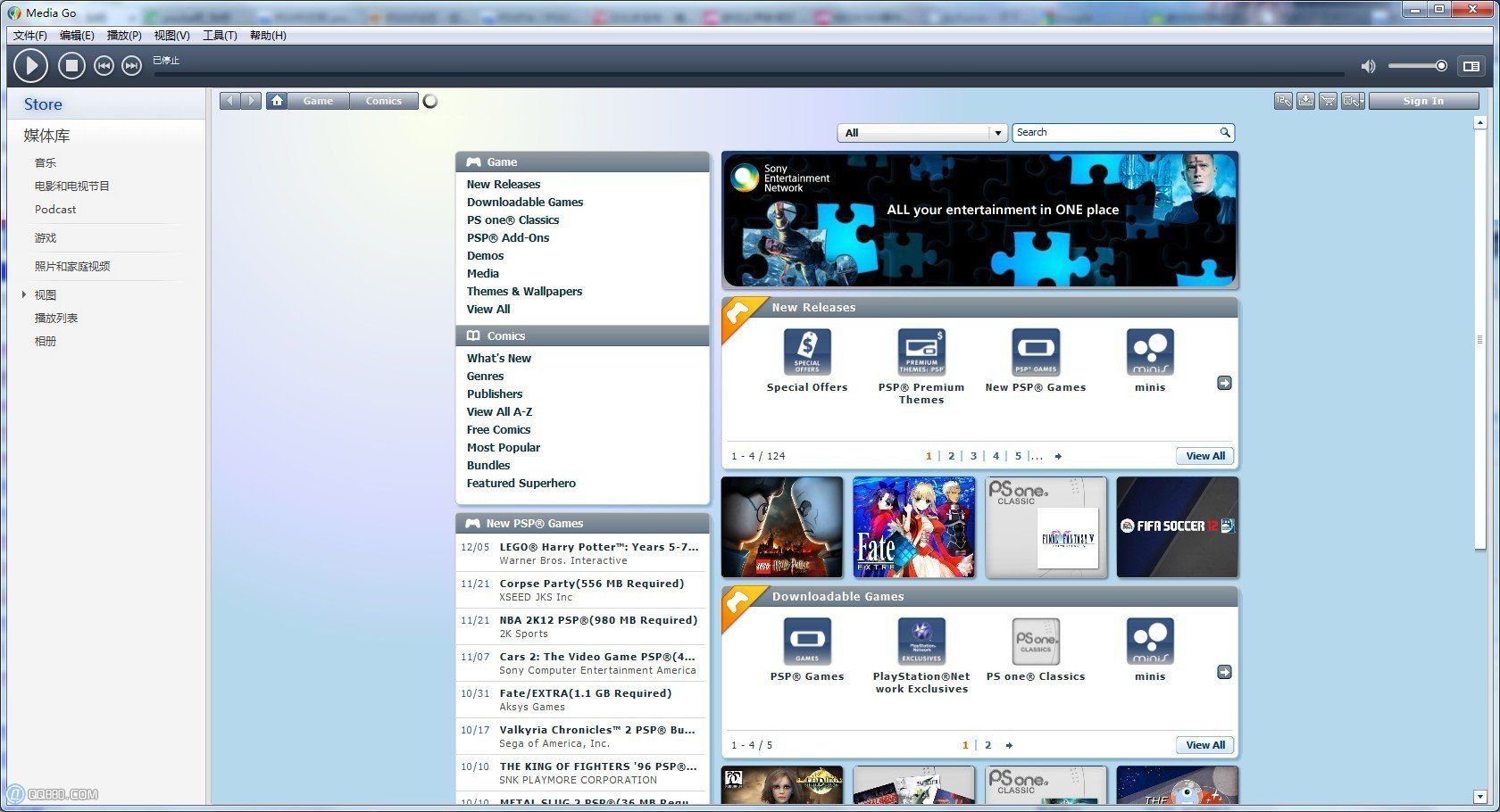Open the Special Offers icon
Viewport: 1500px width, 812px height.
click(x=807, y=352)
